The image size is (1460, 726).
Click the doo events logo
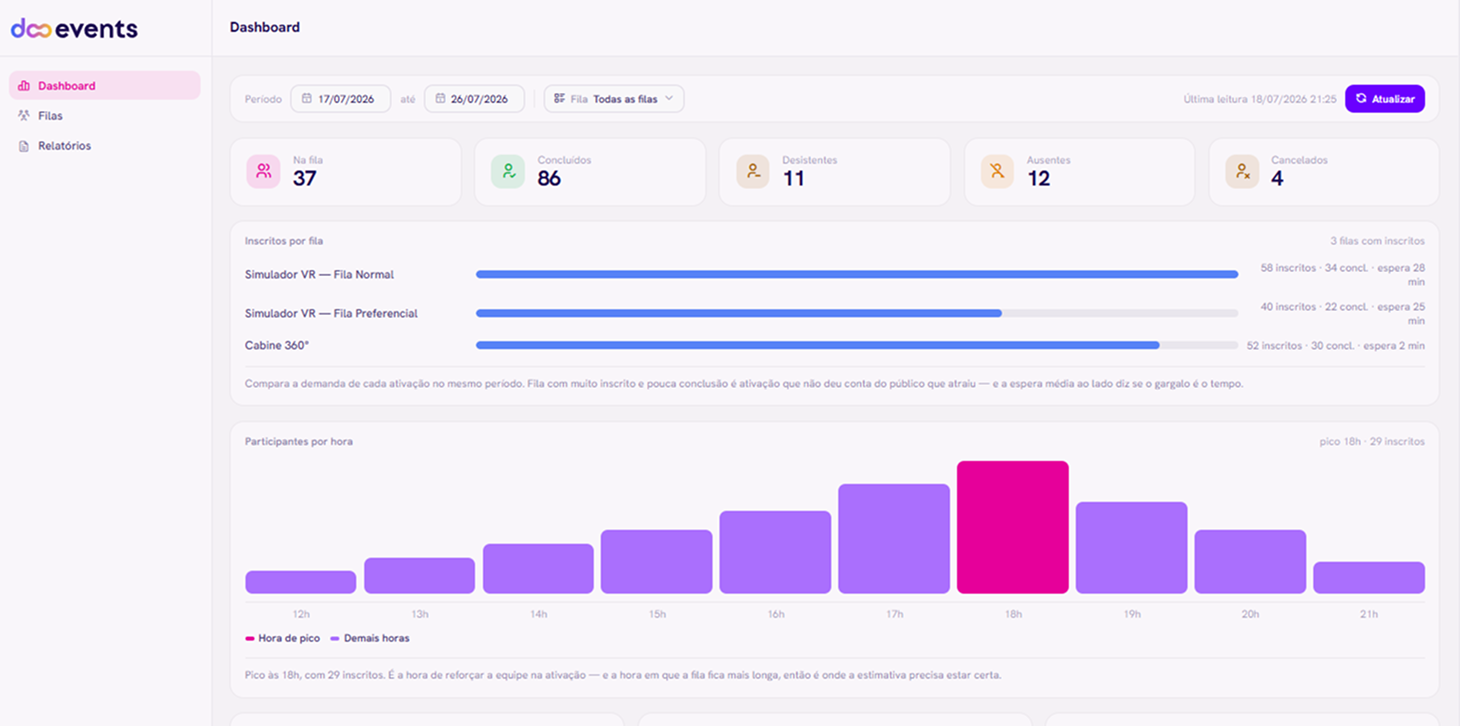[x=74, y=29]
